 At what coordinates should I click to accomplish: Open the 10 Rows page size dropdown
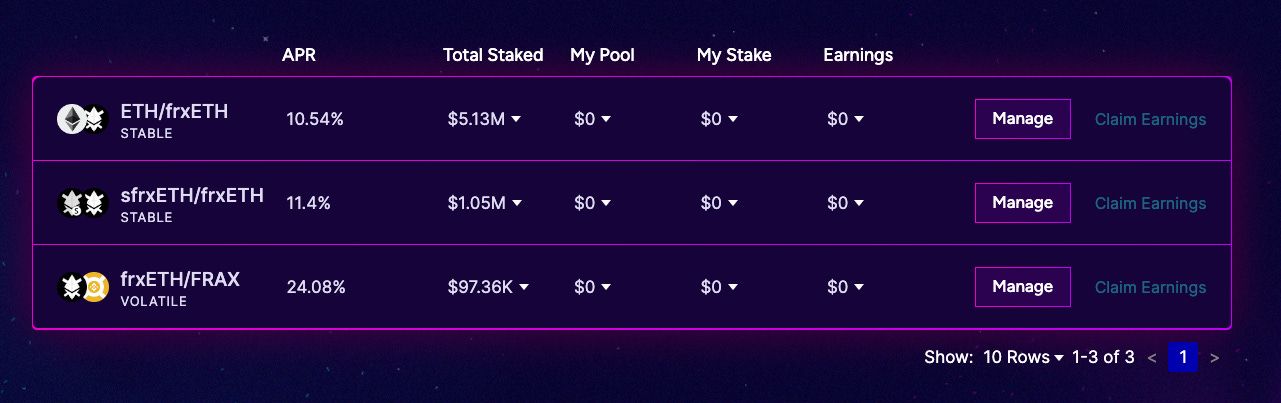click(x=1023, y=357)
